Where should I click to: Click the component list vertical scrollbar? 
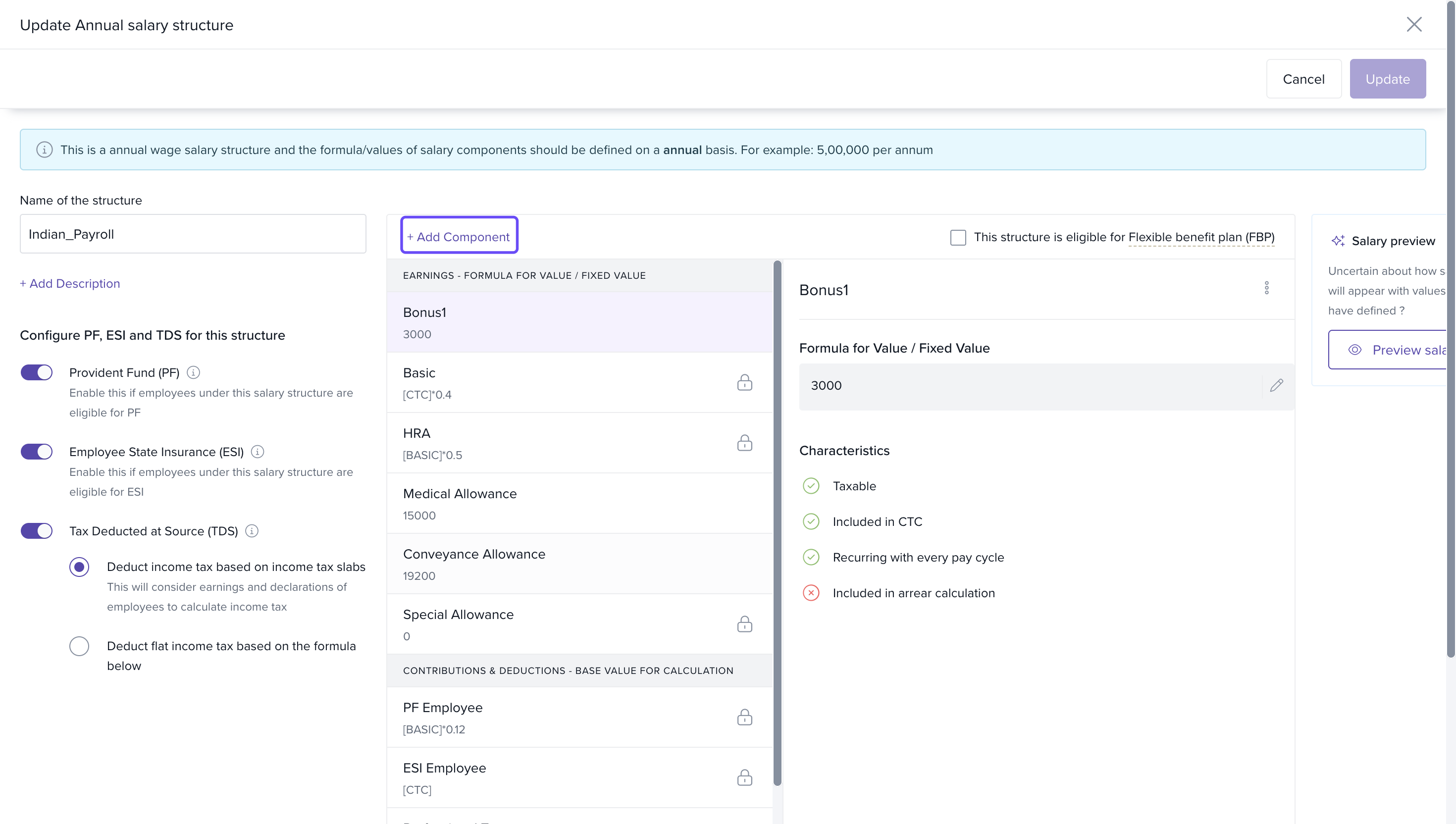point(777,522)
